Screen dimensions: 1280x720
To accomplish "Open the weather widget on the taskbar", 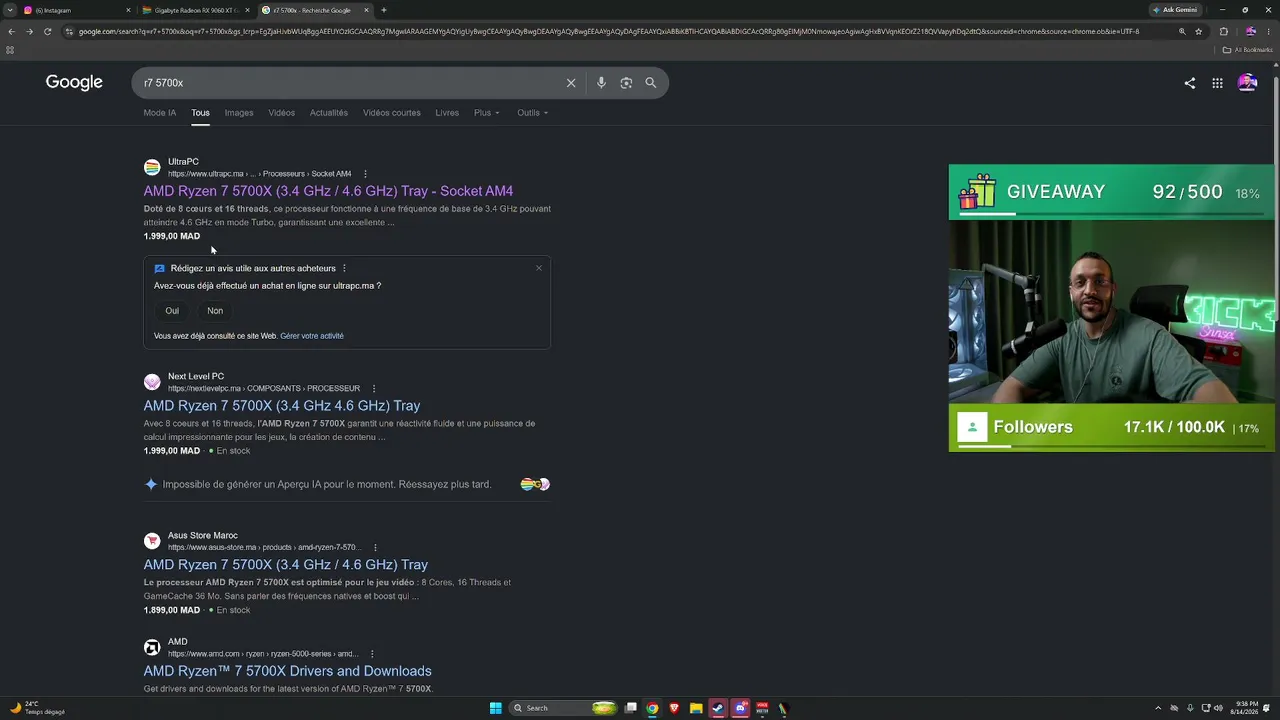I will coord(38,708).
